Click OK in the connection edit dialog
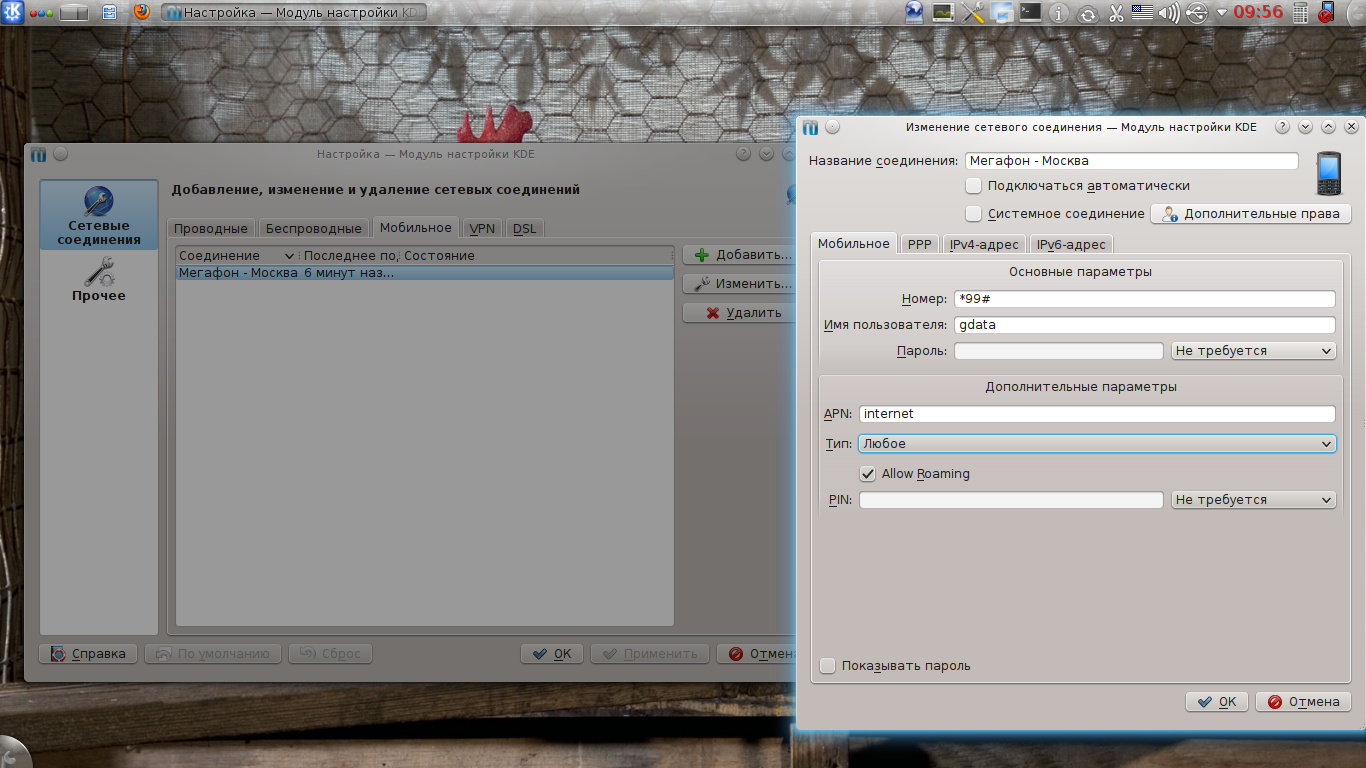Image resolution: width=1366 pixels, height=768 pixels. point(1217,702)
